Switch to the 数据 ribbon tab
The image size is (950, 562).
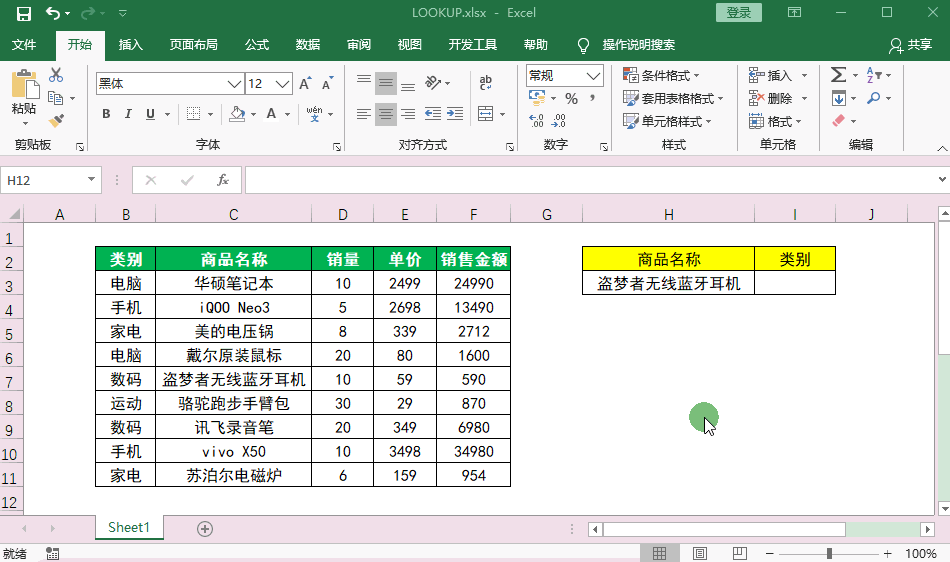308,45
